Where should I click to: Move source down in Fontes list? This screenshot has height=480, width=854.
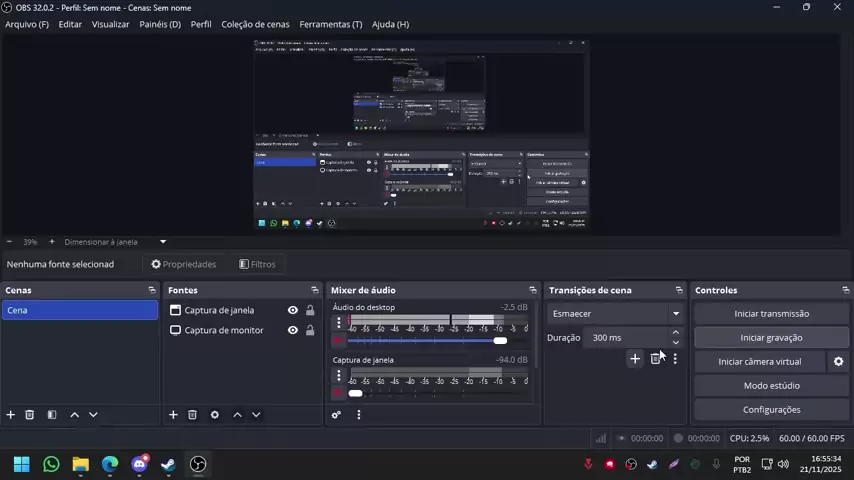click(x=256, y=415)
